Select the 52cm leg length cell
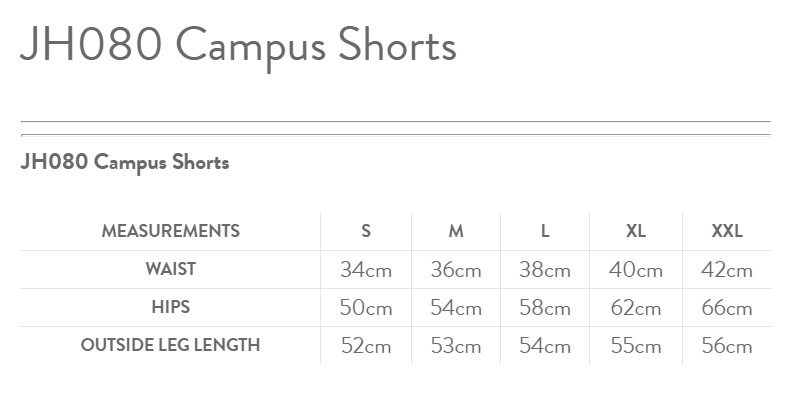 pos(366,346)
